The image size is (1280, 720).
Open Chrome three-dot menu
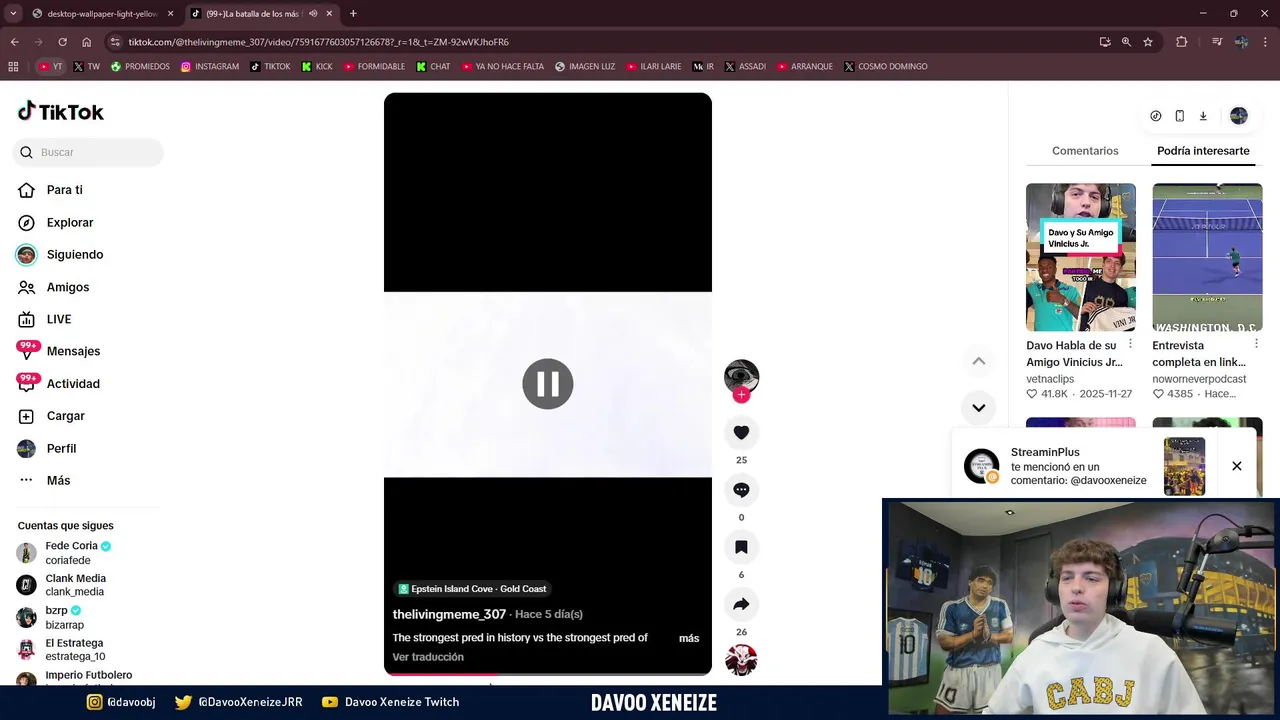tap(1266, 42)
